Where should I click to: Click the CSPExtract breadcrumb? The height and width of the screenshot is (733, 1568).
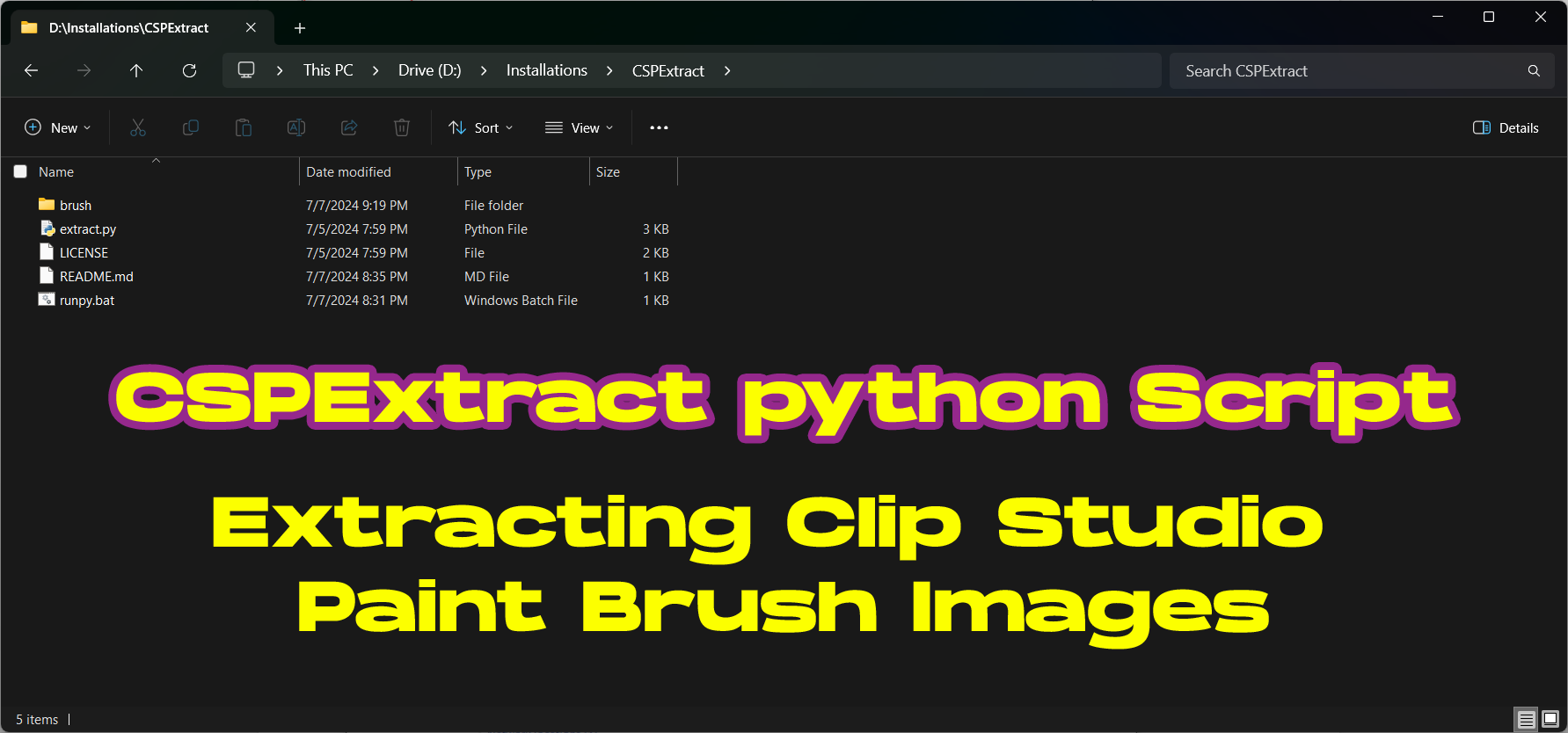[668, 70]
